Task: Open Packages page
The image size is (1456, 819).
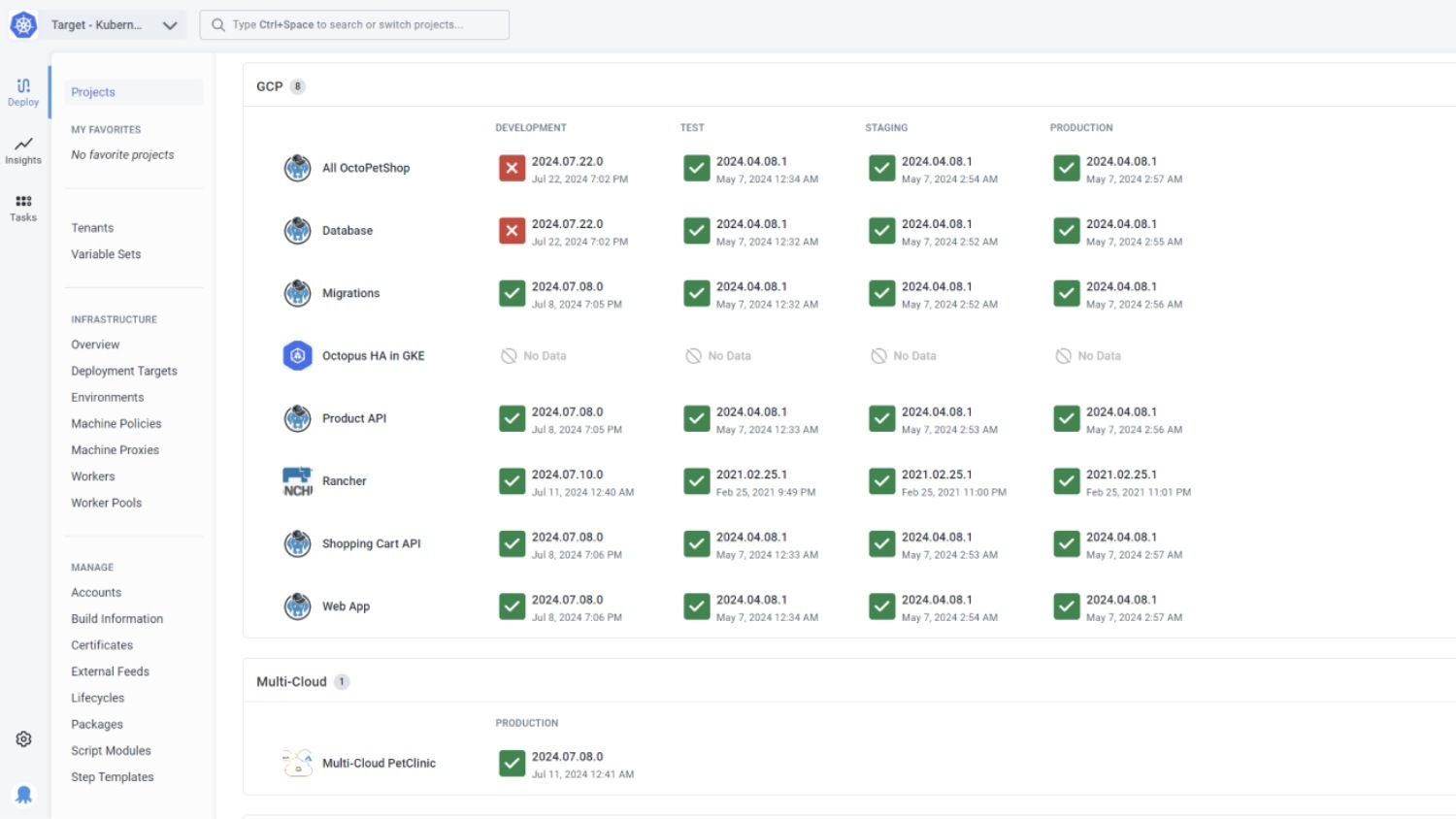Action: click(x=97, y=725)
